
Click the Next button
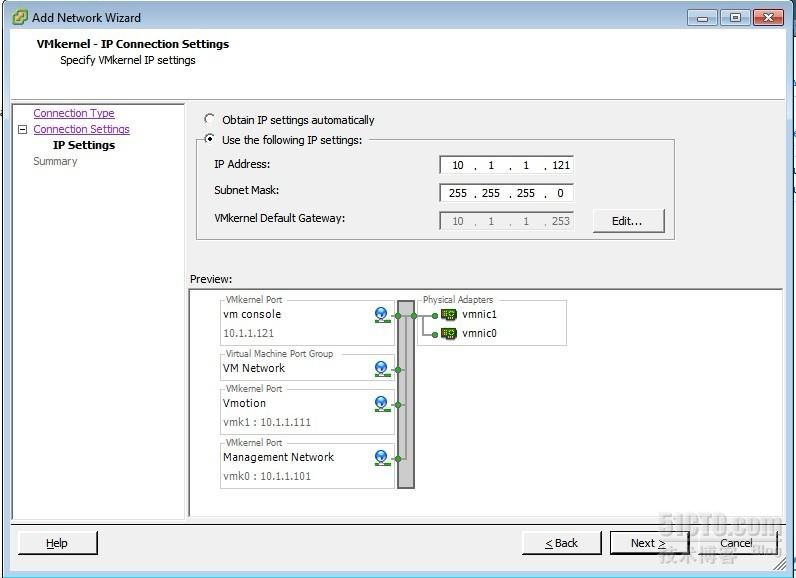pyautogui.click(x=649, y=543)
